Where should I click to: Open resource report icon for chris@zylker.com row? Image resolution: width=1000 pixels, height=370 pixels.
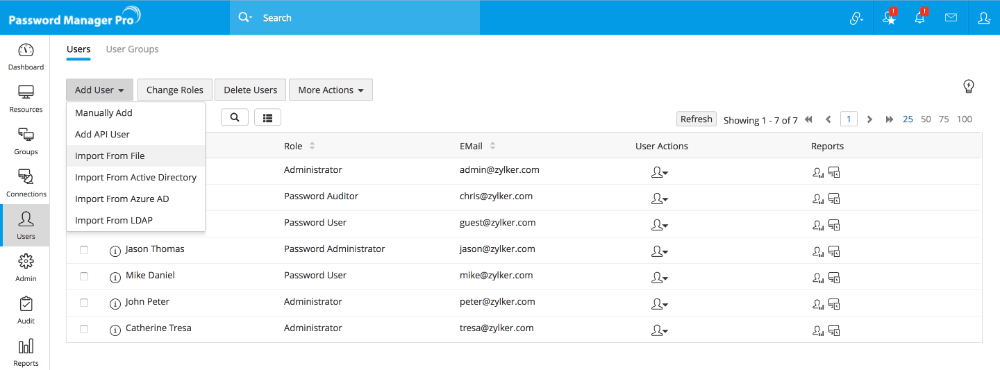pyautogui.click(x=834, y=198)
